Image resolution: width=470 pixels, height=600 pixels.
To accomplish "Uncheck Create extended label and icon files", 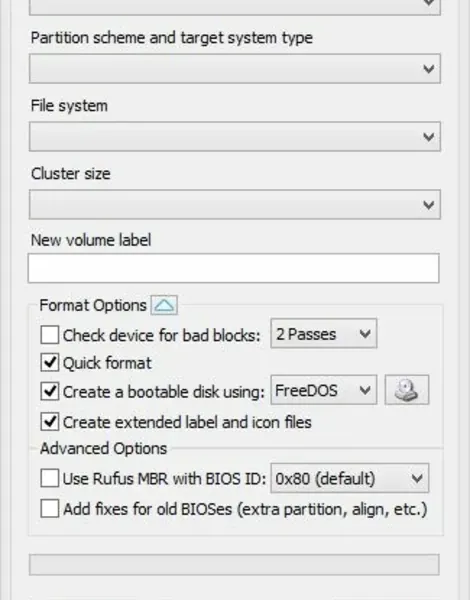I will tap(50, 422).
